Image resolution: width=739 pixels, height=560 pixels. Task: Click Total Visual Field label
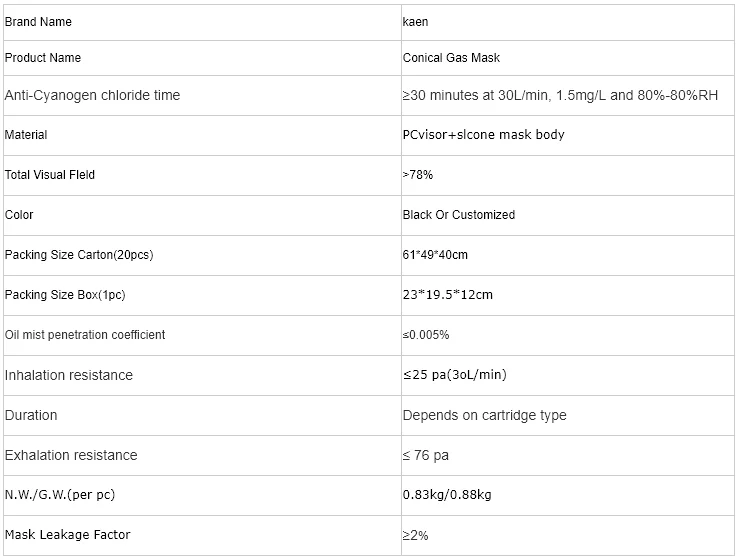coord(49,175)
